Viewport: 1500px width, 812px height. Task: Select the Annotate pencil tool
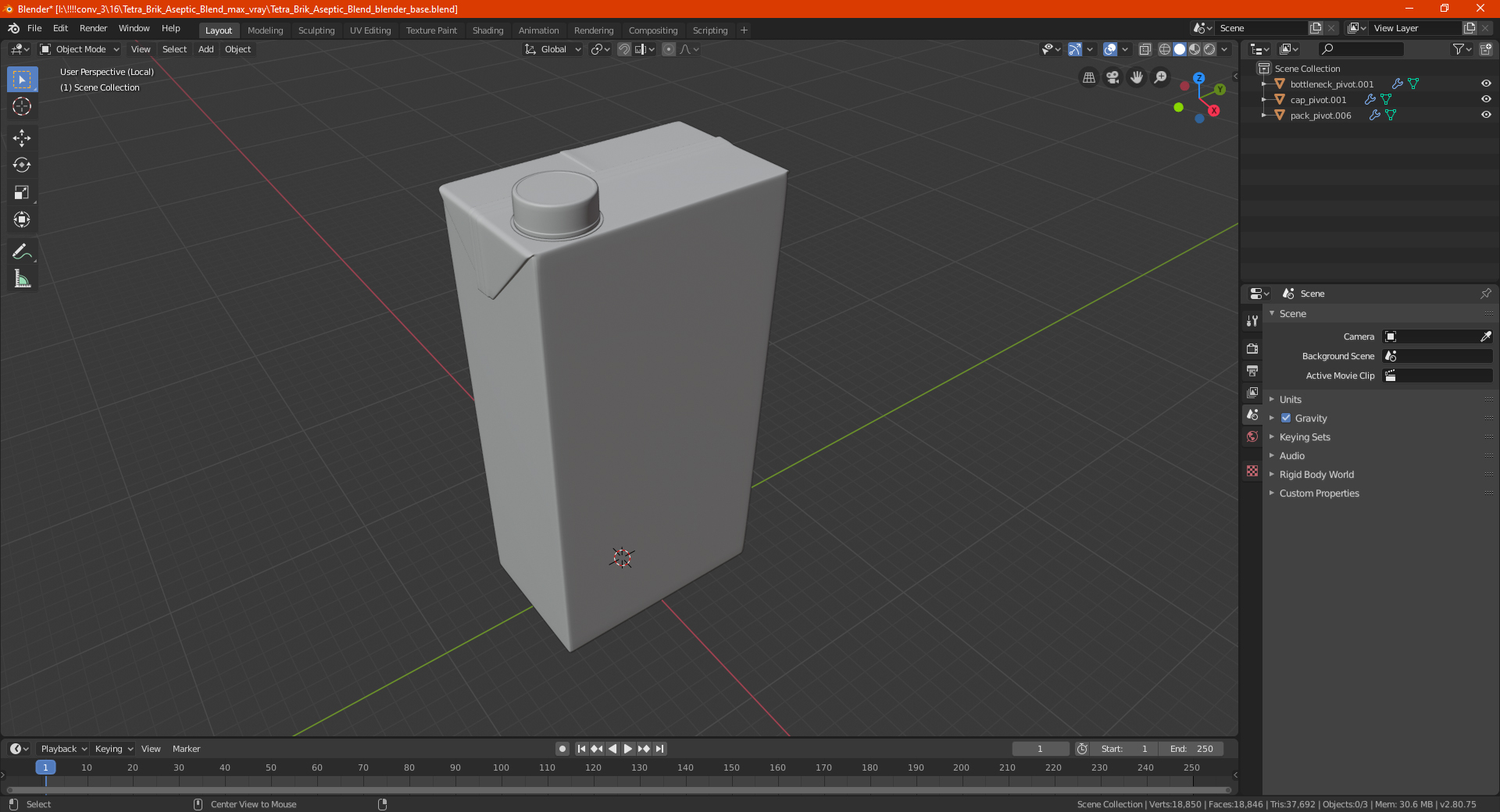pos(22,251)
